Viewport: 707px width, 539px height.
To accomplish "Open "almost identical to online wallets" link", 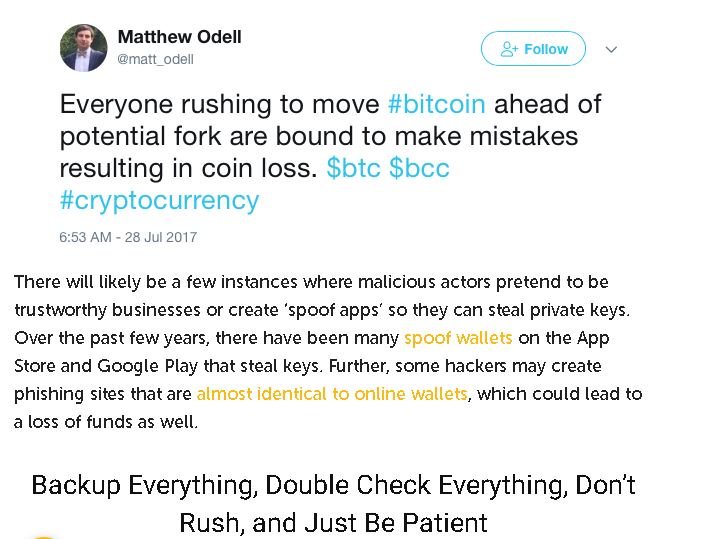I will 332,394.
